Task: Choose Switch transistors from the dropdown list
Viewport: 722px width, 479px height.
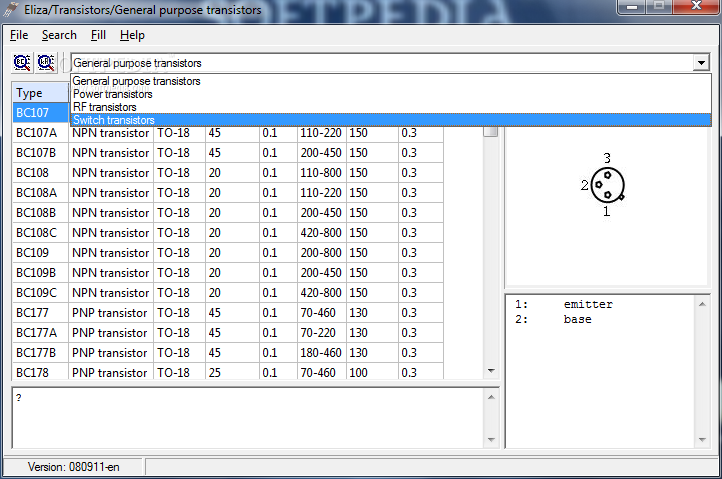Action: tap(391, 120)
